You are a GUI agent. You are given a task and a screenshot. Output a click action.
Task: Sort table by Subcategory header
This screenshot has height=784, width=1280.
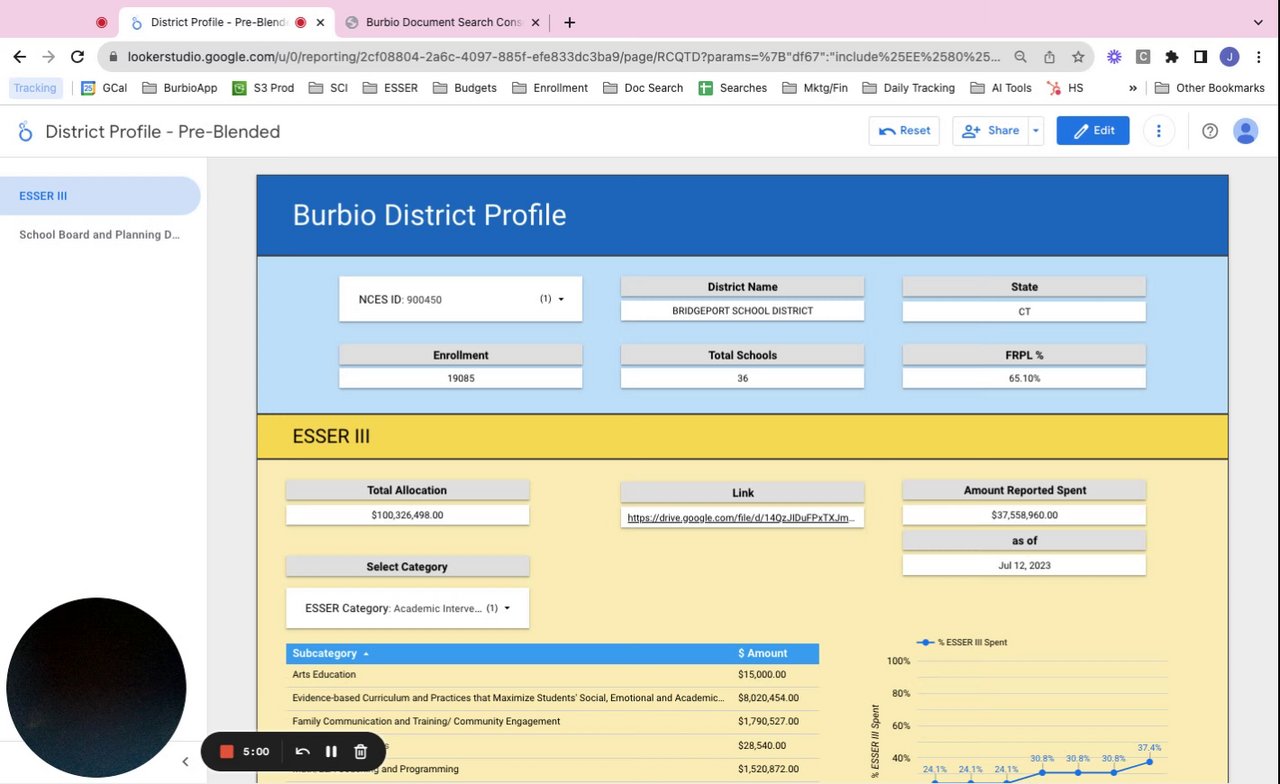[325, 653]
